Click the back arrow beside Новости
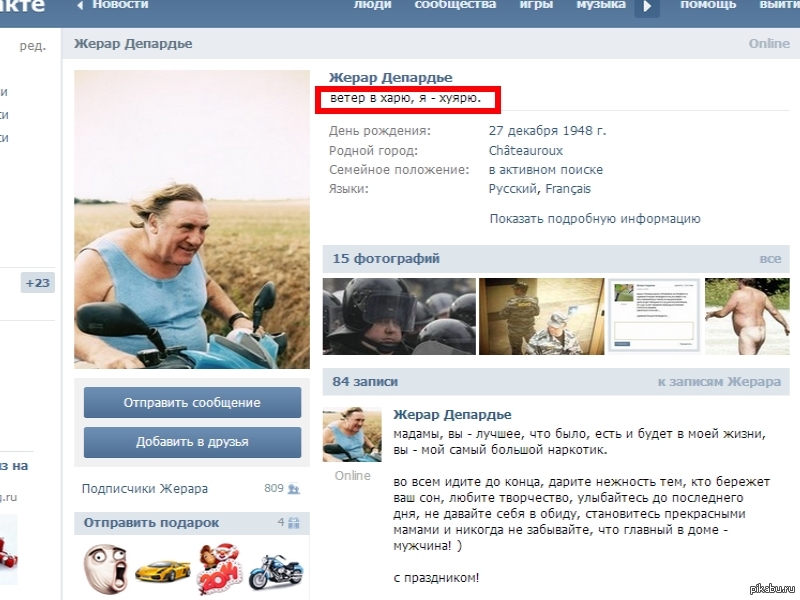Screen dimensions: 800x600 coord(80,6)
